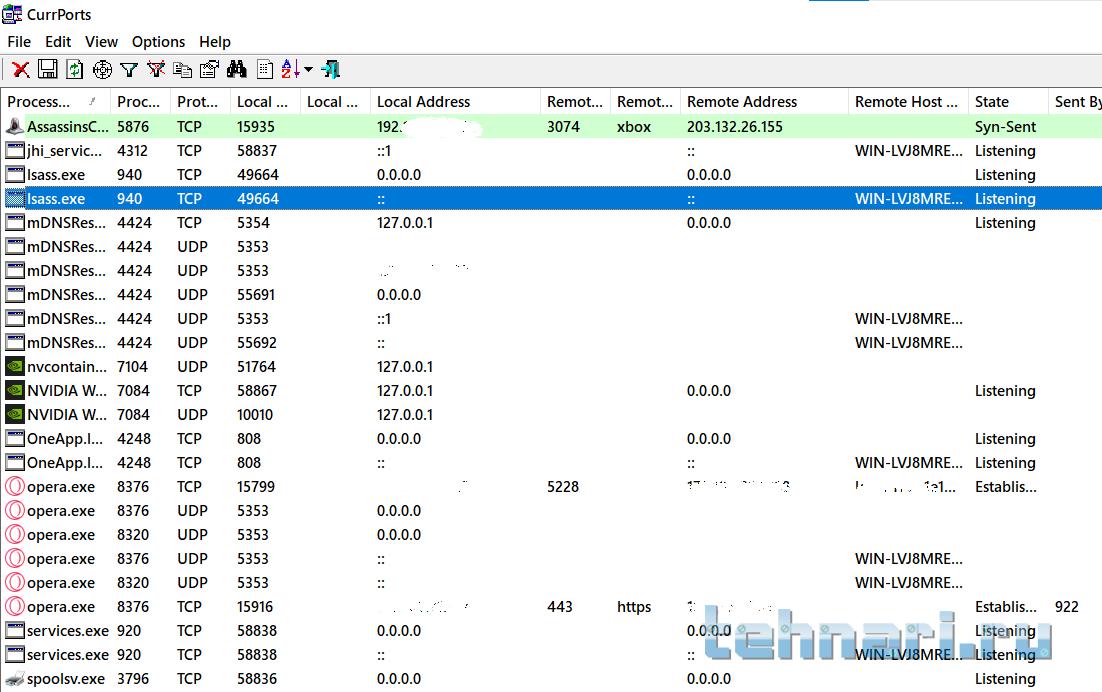Click local port 51764 cell
This screenshot has height=692, width=1102.
pyautogui.click(x=256, y=366)
